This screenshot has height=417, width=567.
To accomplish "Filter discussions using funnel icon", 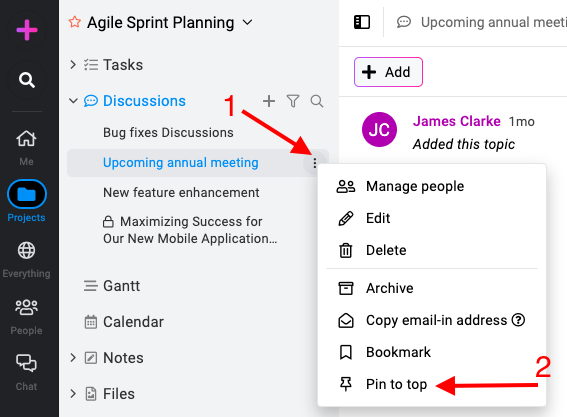I will click(x=293, y=101).
